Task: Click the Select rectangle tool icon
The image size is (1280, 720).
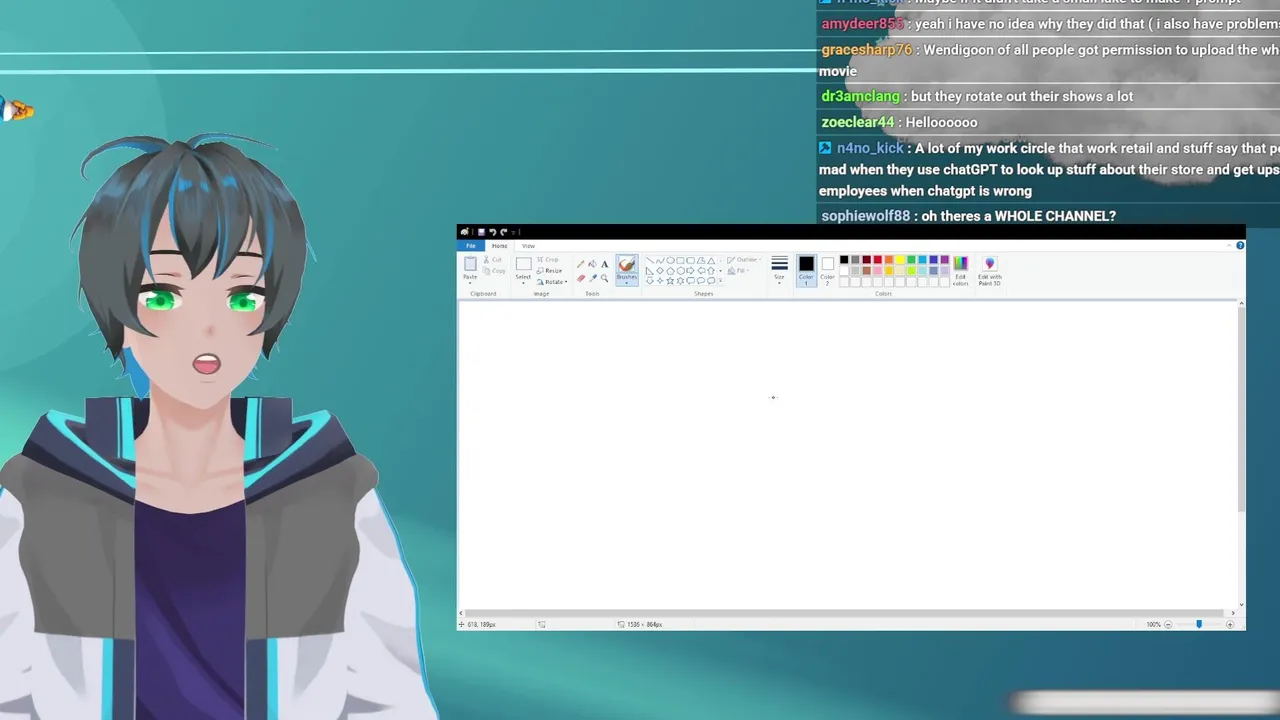Action: [x=524, y=264]
